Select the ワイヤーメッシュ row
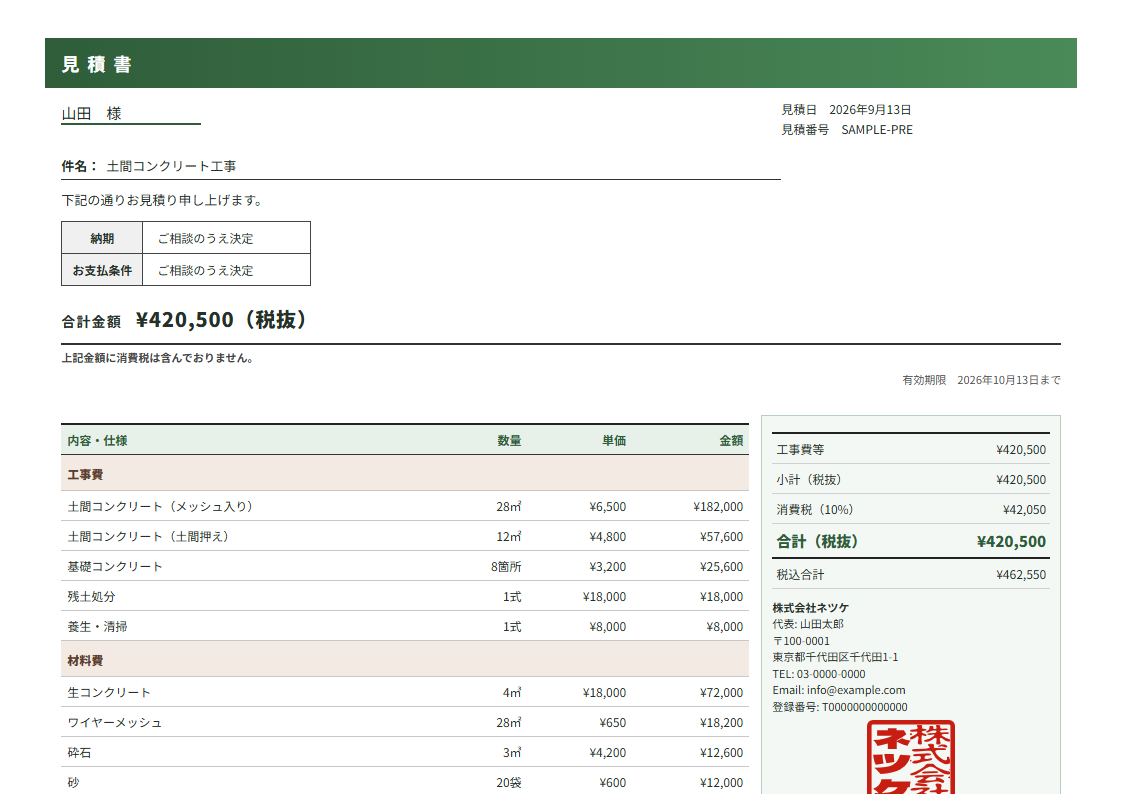Screen dimensions: 1123x794 click(405, 722)
